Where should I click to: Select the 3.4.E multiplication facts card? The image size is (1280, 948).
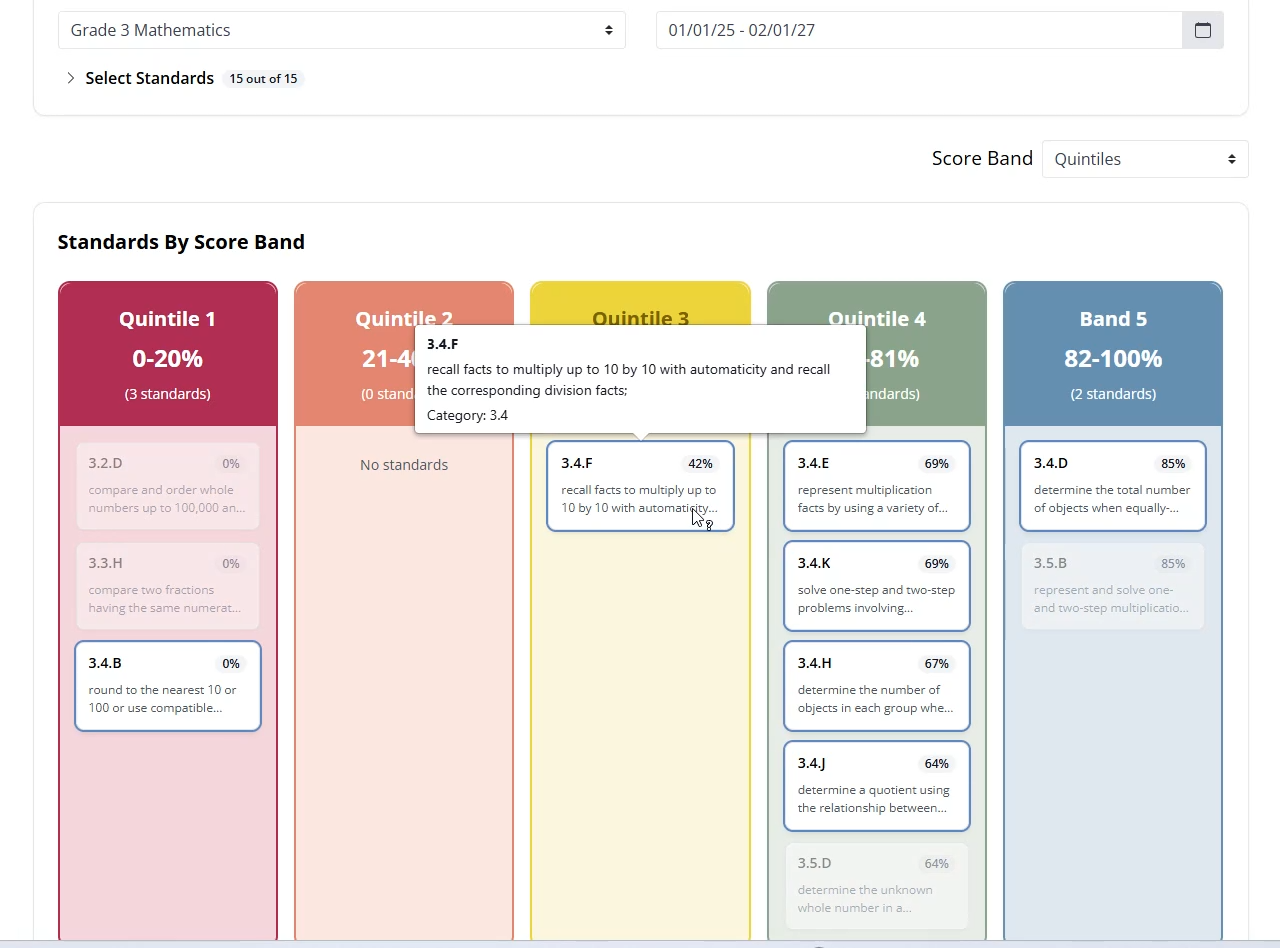(877, 486)
